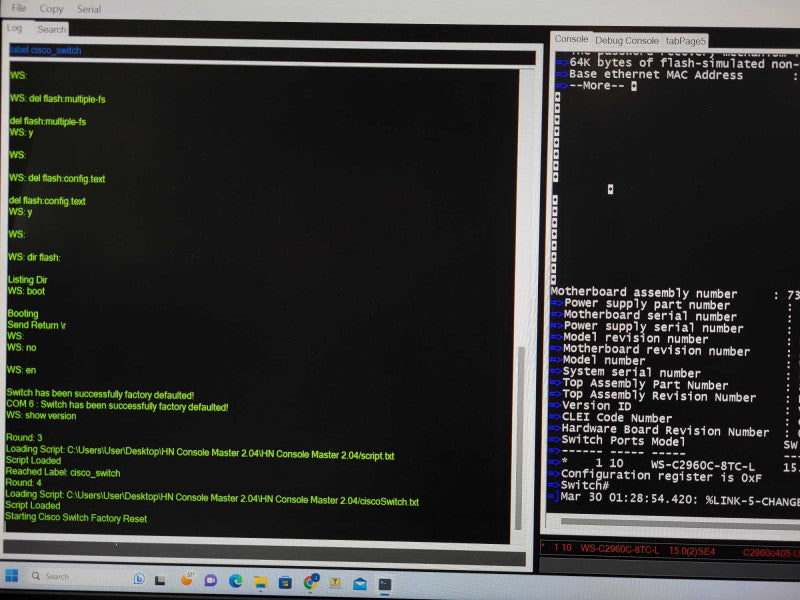The height and width of the screenshot is (600, 800).
Task: Click 'Motherboard serial number' console line
Action: coord(650,316)
